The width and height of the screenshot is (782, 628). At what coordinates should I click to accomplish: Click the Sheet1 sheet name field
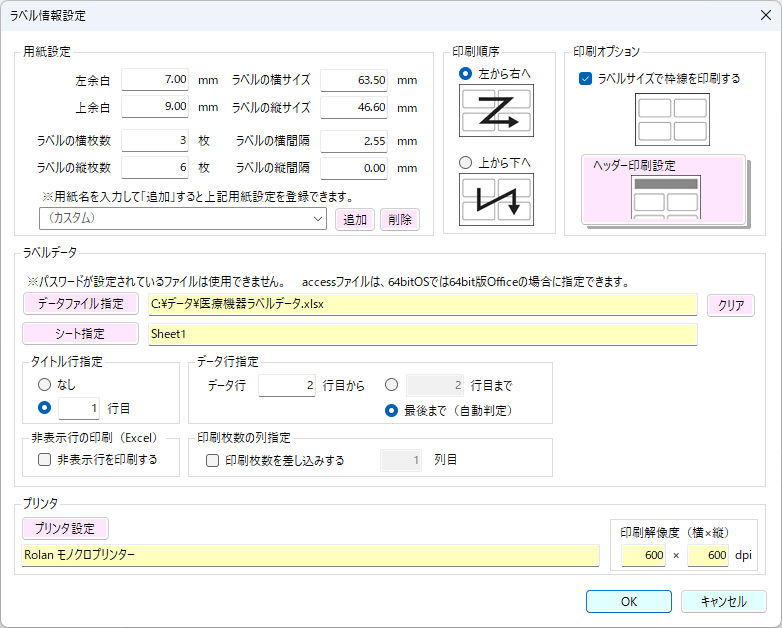coord(423,334)
